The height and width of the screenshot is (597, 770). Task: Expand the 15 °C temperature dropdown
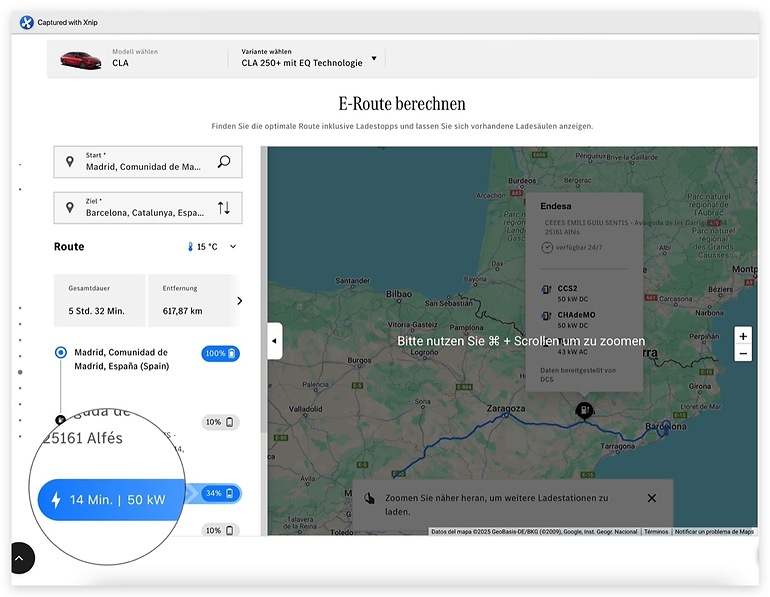[x=233, y=246]
